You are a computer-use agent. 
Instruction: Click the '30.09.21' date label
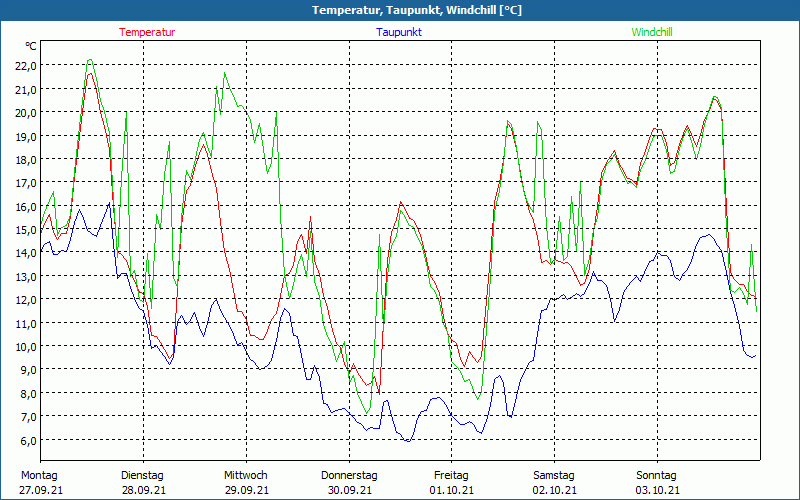(349, 490)
